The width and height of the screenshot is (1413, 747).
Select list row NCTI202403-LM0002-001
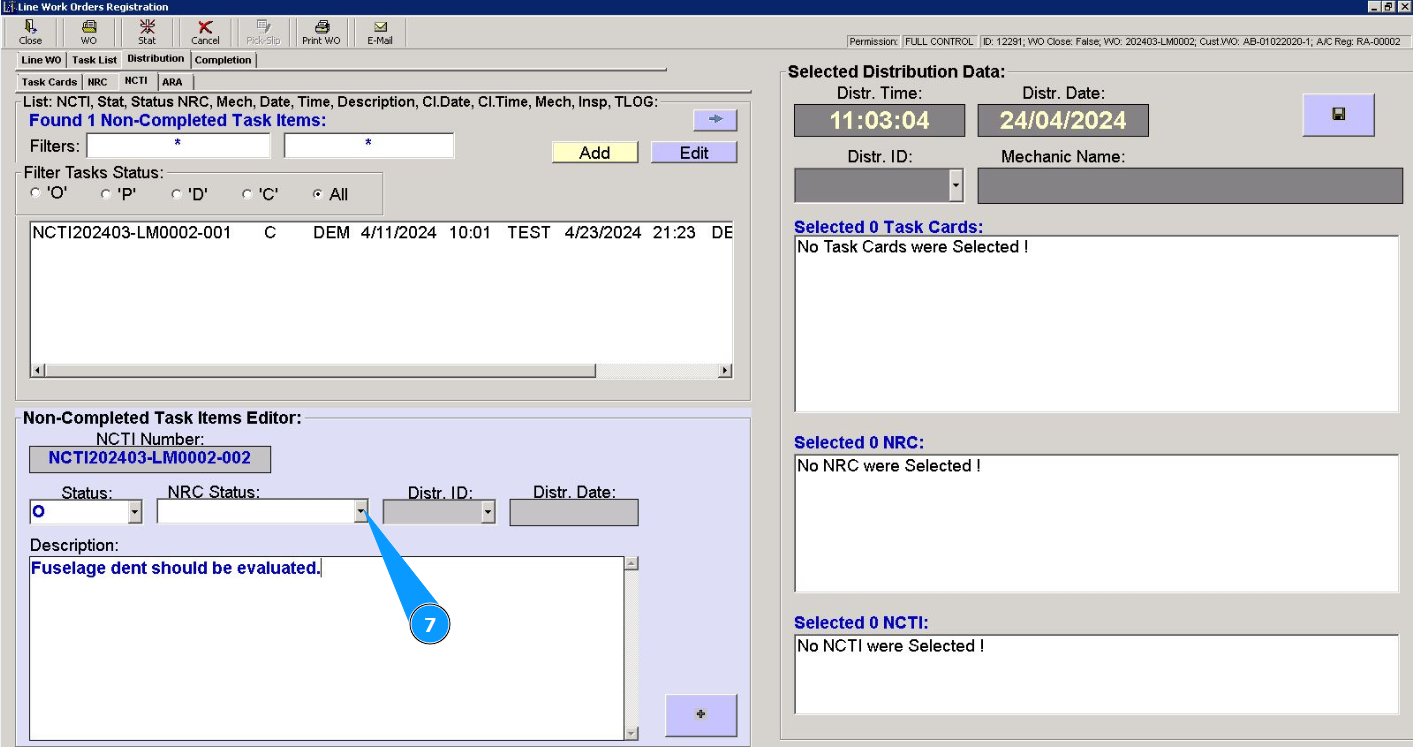coord(382,232)
